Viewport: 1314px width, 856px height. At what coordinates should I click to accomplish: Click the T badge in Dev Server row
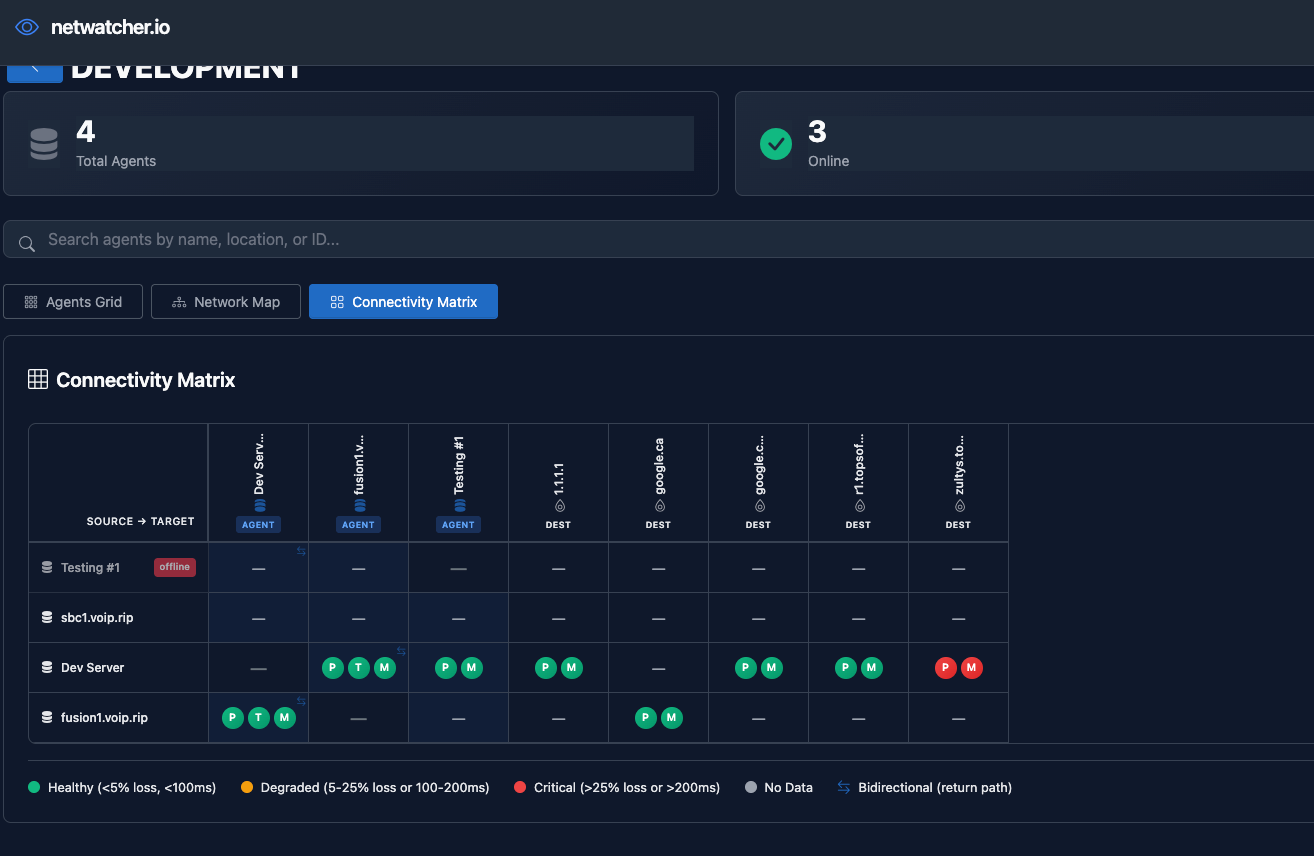tap(359, 668)
